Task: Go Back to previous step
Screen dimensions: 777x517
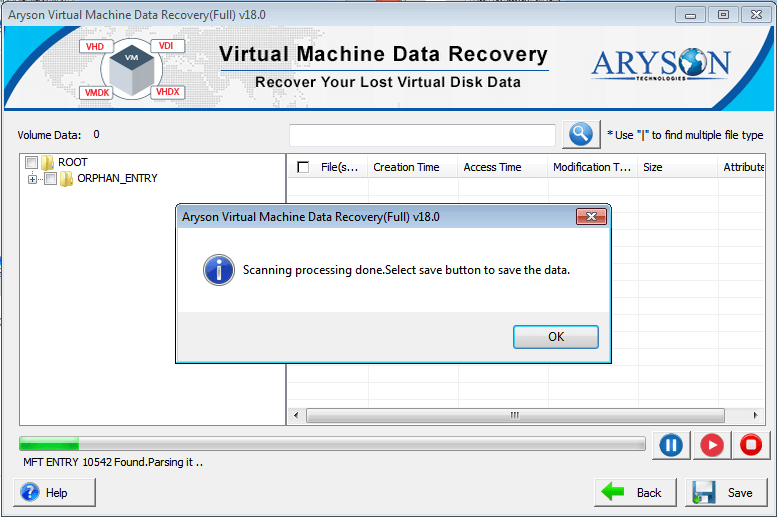Action: [x=635, y=492]
